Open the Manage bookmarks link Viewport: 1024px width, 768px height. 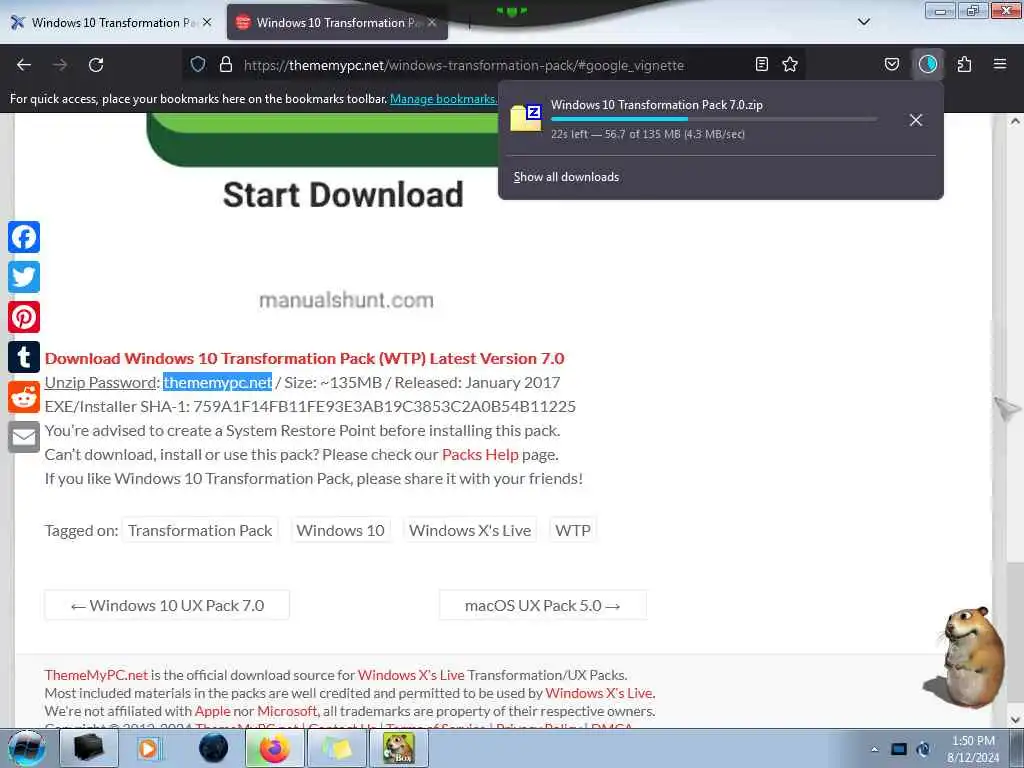pos(443,99)
